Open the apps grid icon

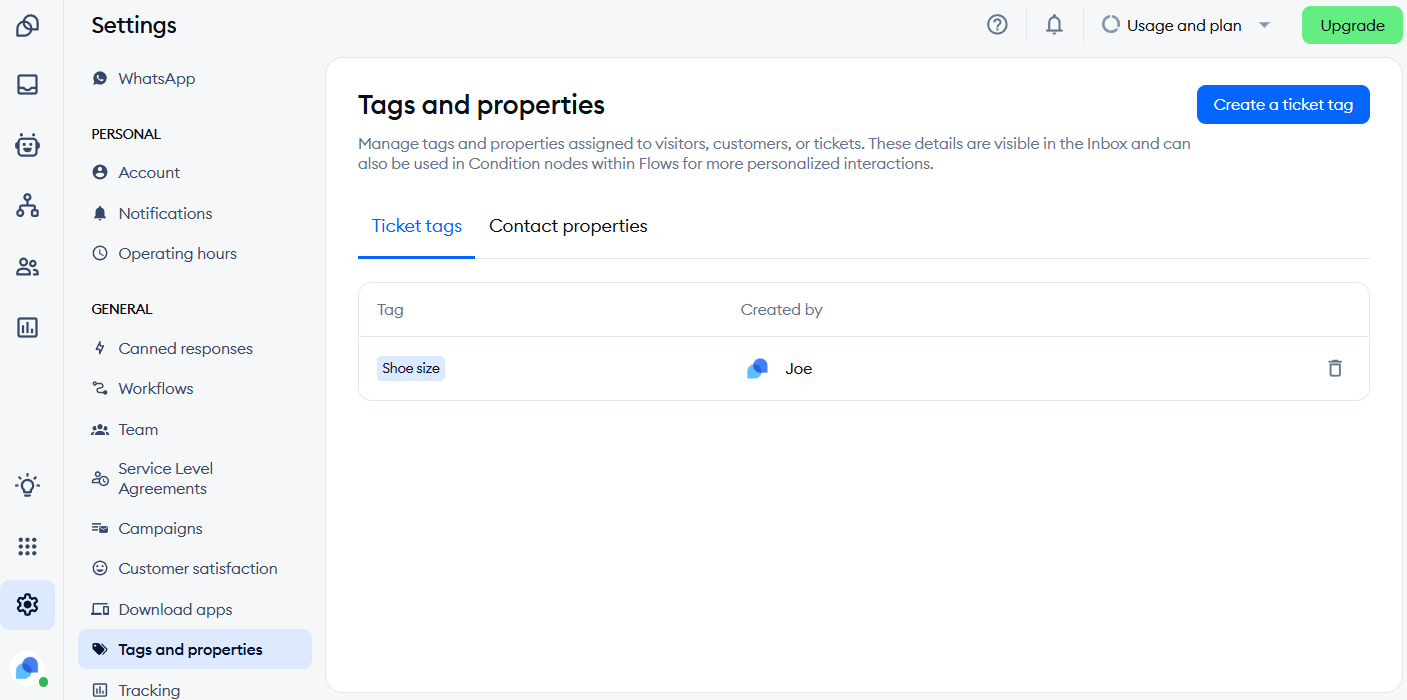point(28,546)
